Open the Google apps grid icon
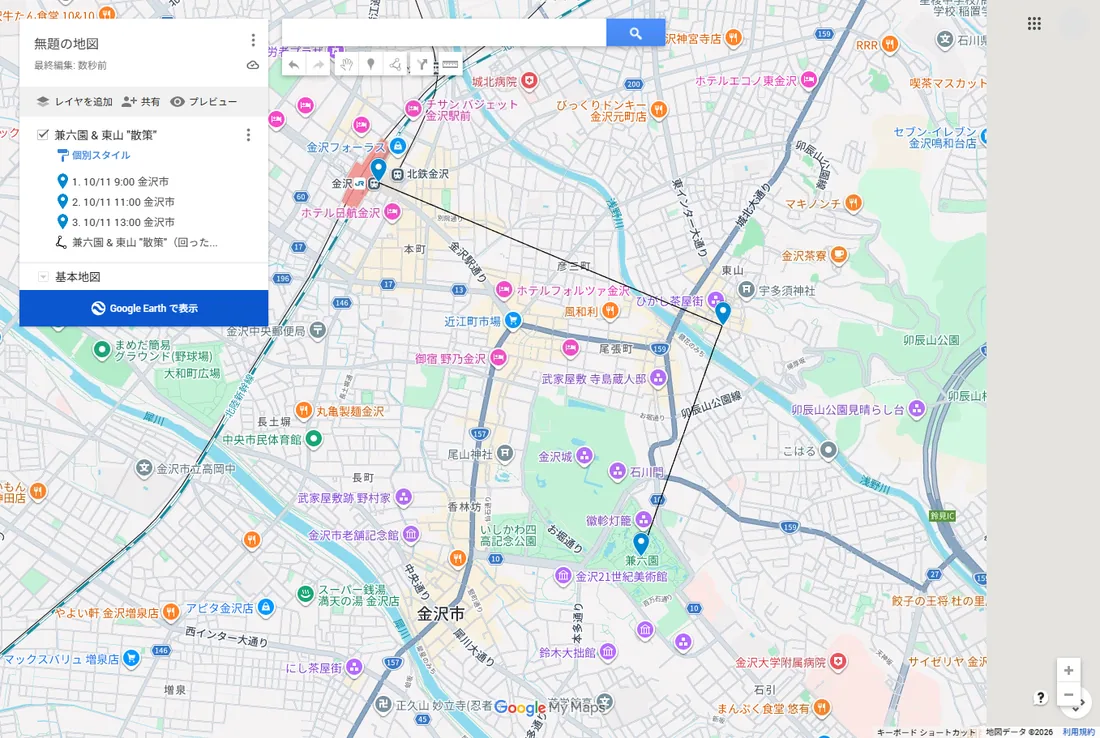 pyautogui.click(x=1034, y=24)
